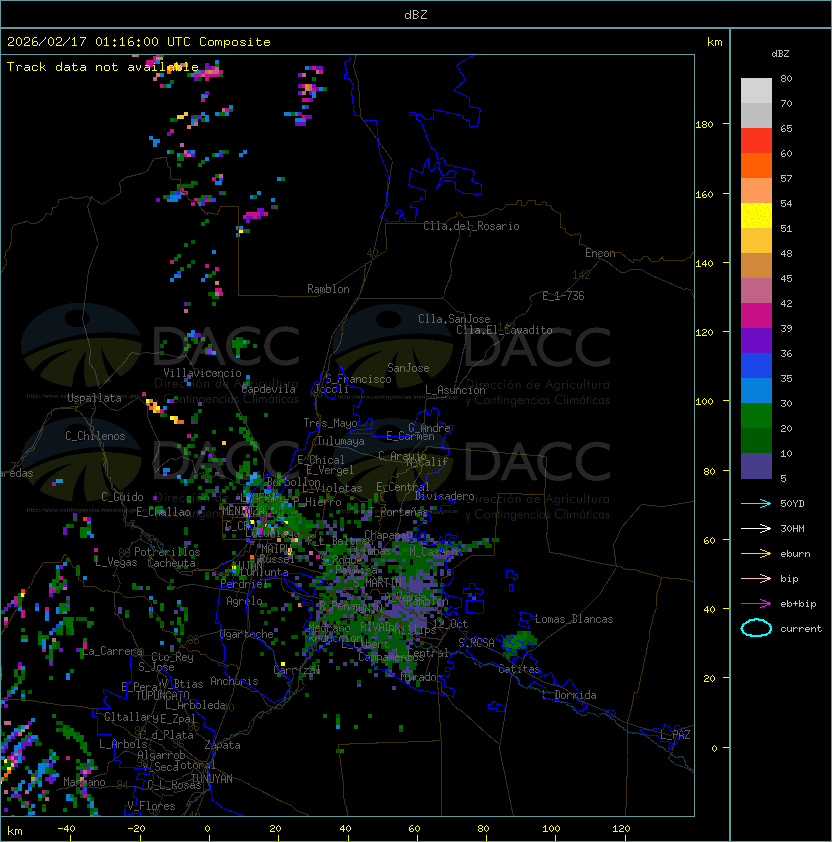Image resolution: width=832 pixels, height=842 pixels.
Task: Click legend value '57' beside the color bar
Action: 786,178
